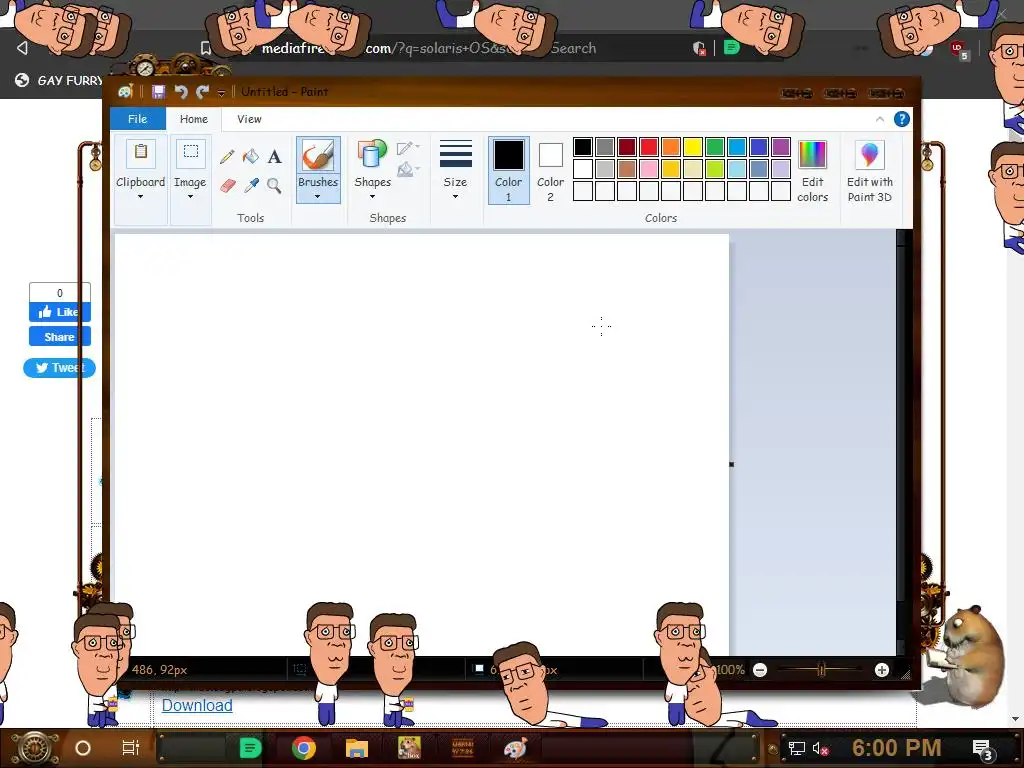1024x768 pixels.
Task: Click the browser back arrow
Action: click(x=22, y=48)
